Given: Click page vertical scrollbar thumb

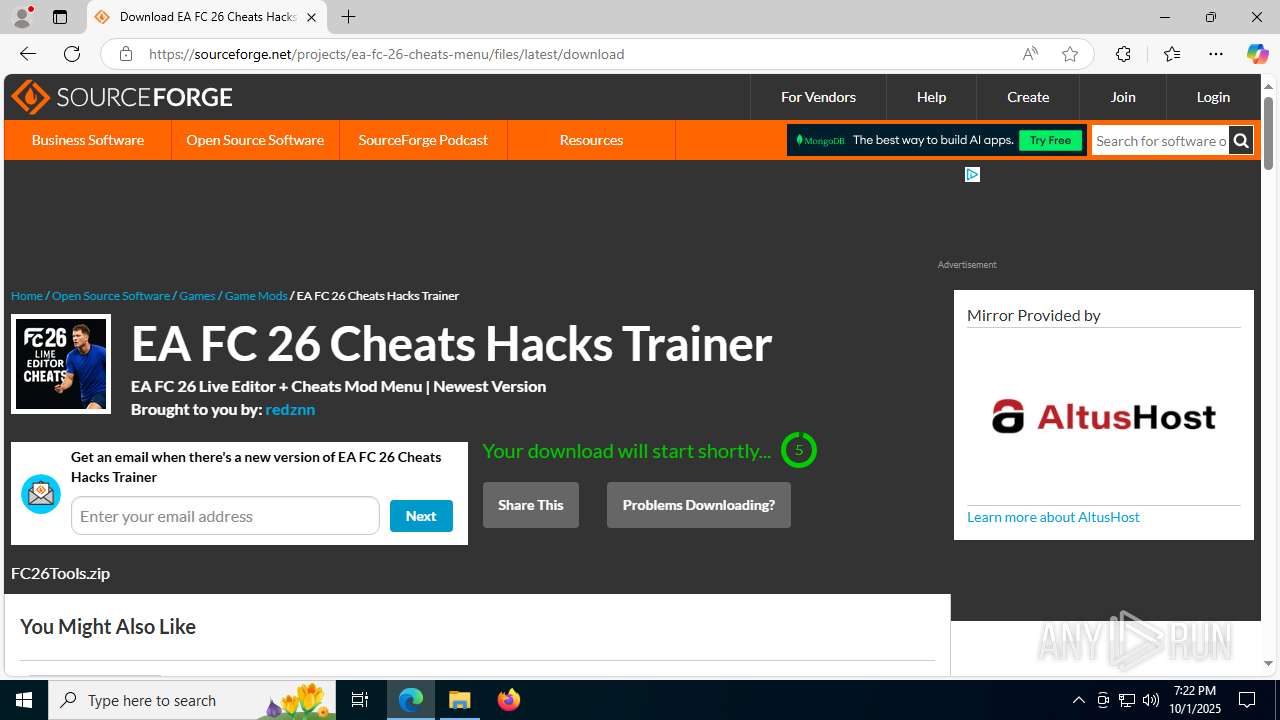Looking at the screenshot, I should (x=1268, y=133).
